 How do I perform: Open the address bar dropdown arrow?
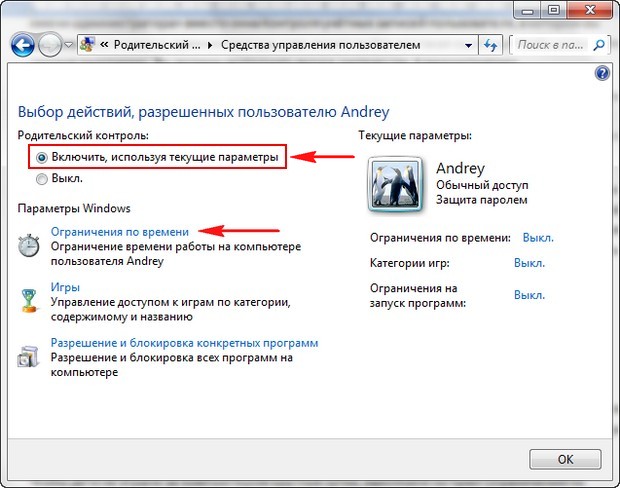(469, 45)
